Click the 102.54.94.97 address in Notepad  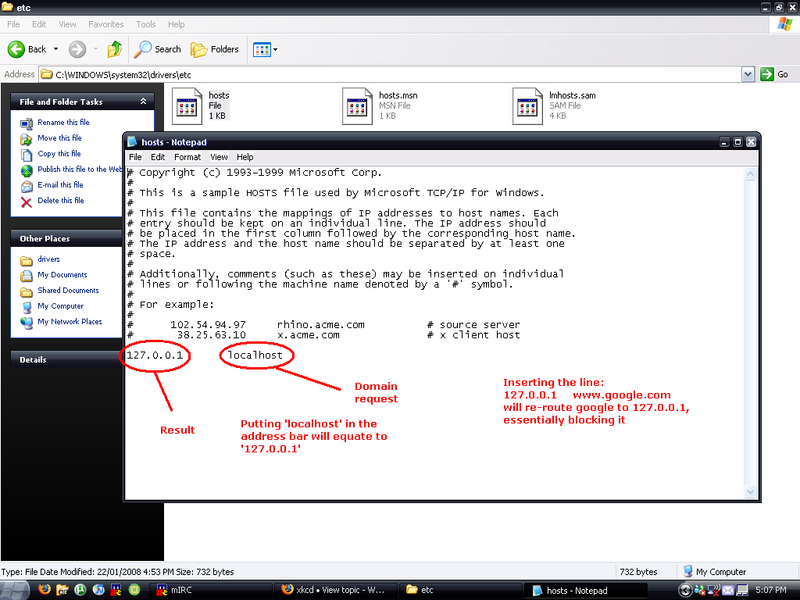pyautogui.click(x=208, y=325)
